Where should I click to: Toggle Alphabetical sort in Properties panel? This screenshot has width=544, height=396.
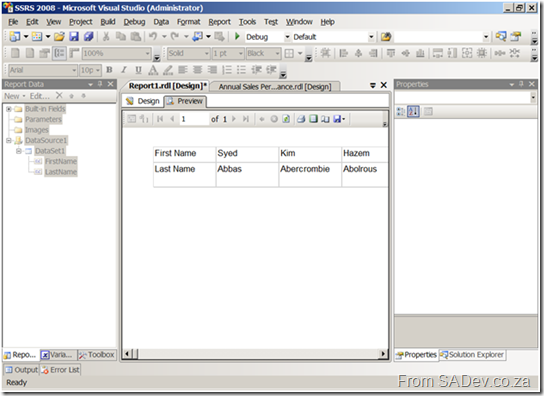[x=413, y=111]
